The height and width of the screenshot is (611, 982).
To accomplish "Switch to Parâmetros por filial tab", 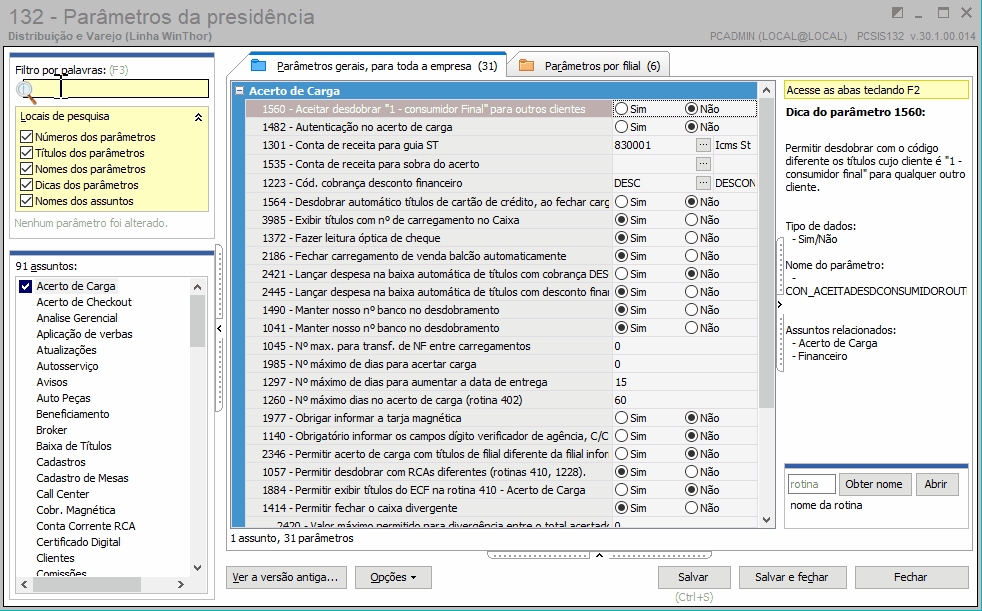I will point(589,66).
